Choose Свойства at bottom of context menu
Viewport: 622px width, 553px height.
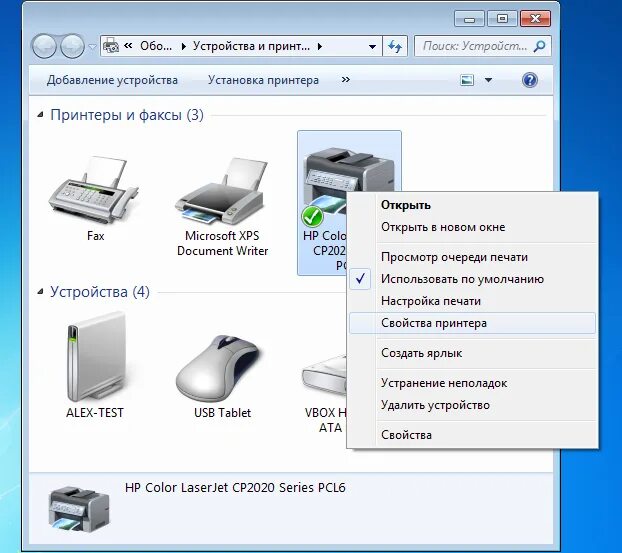click(472, 435)
